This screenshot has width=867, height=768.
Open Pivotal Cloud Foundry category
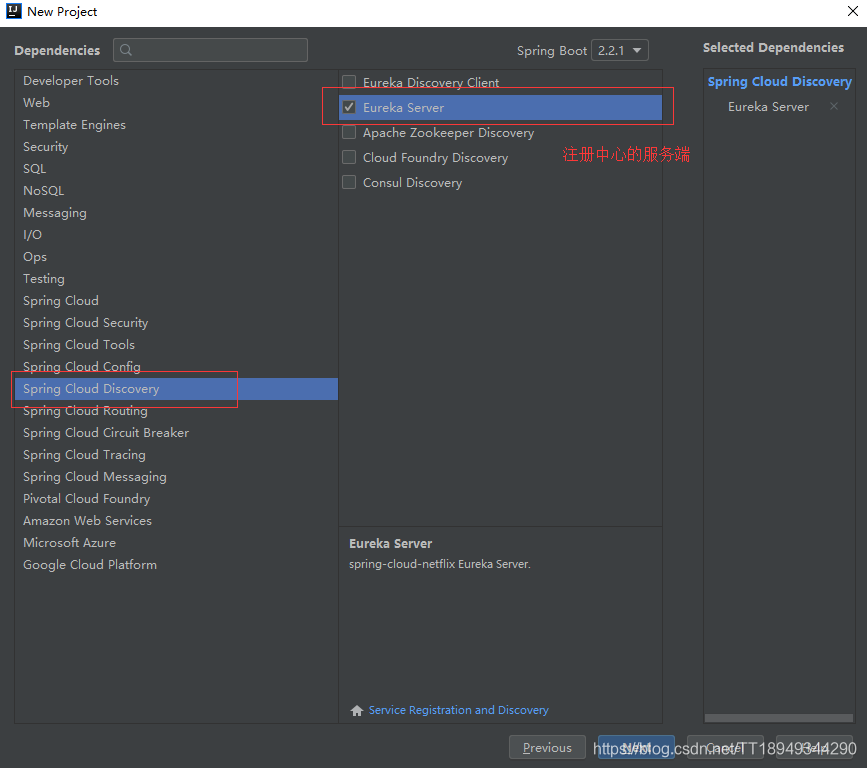pos(176,499)
